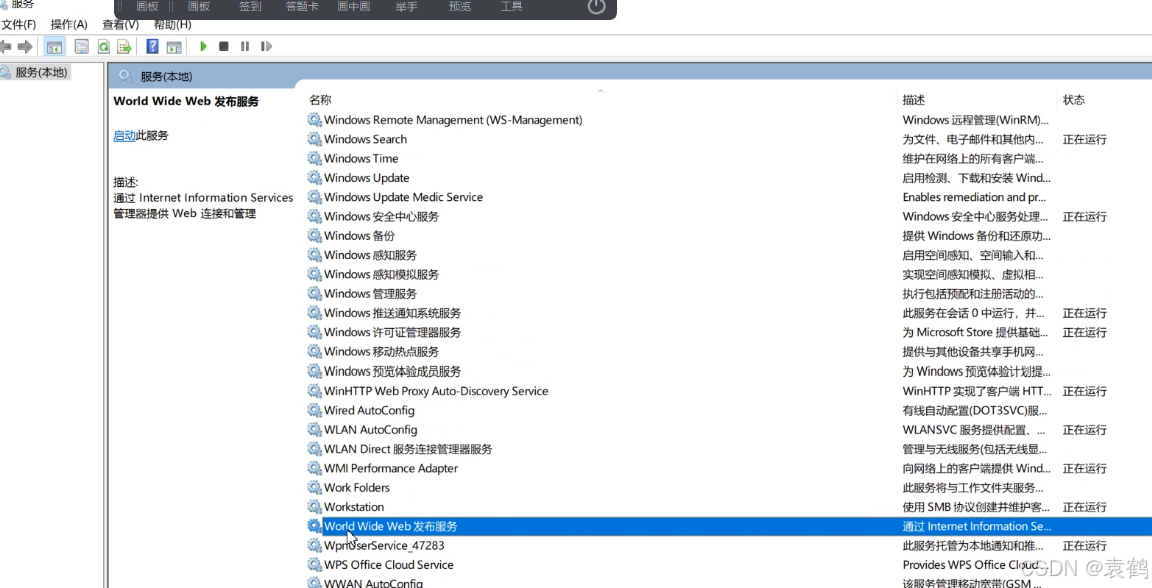1152x588 pixels.
Task: Click the 服务(本地) header in the right pane
Action: (166, 76)
